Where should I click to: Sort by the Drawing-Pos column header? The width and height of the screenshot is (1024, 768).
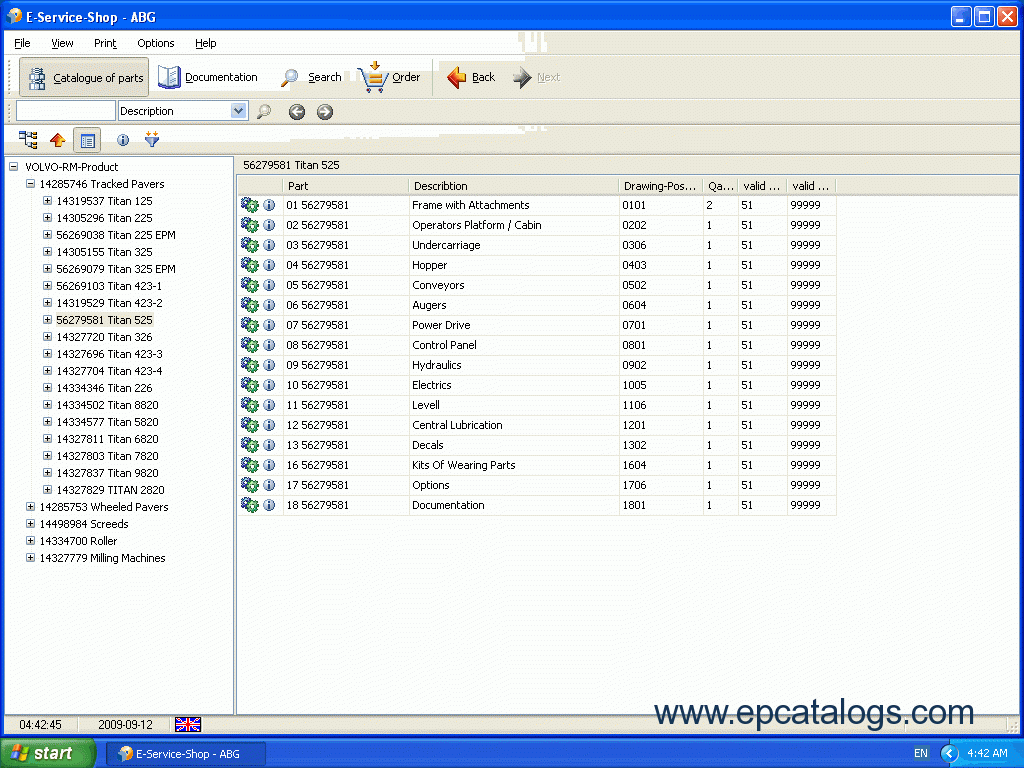point(661,186)
